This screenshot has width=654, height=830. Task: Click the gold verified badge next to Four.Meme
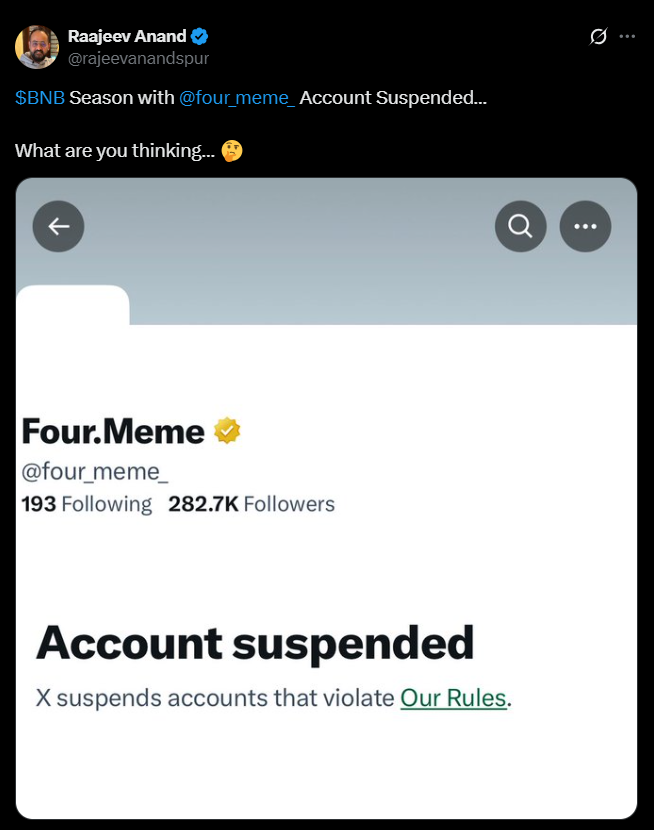click(x=228, y=431)
